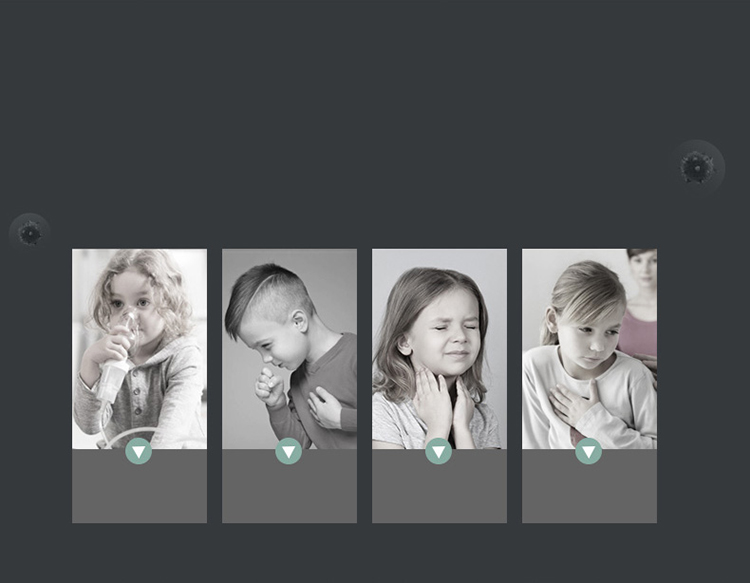This screenshot has width=750, height=583.
Task: Open the photo of the girl holding her throat
Action: click(440, 349)
